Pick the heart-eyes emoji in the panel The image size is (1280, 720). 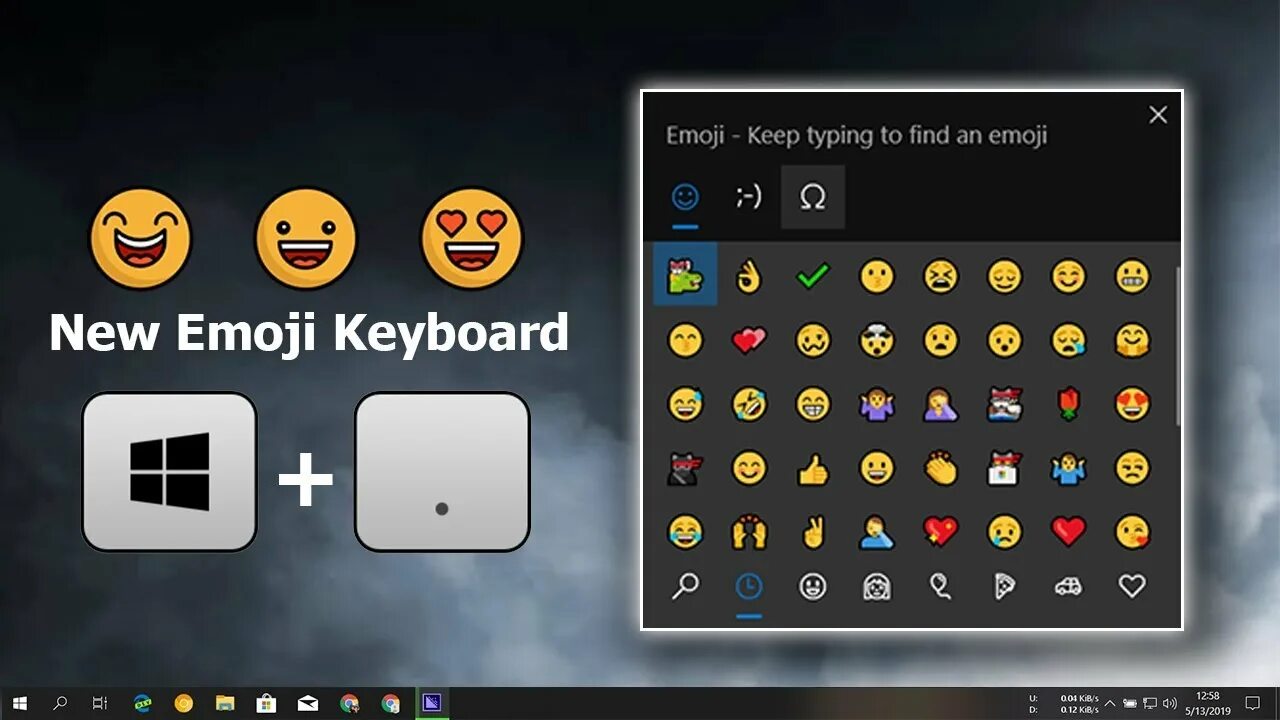click(x=1132, y=404)
